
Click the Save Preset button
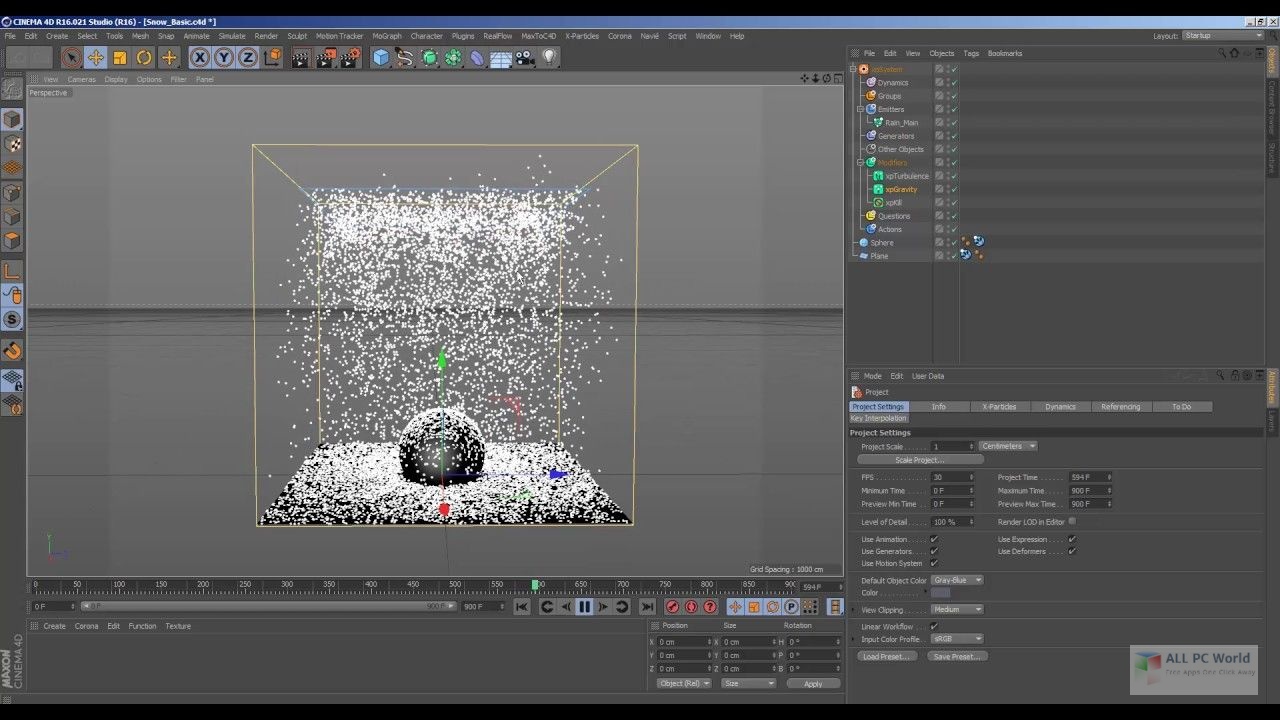[957, 657]
